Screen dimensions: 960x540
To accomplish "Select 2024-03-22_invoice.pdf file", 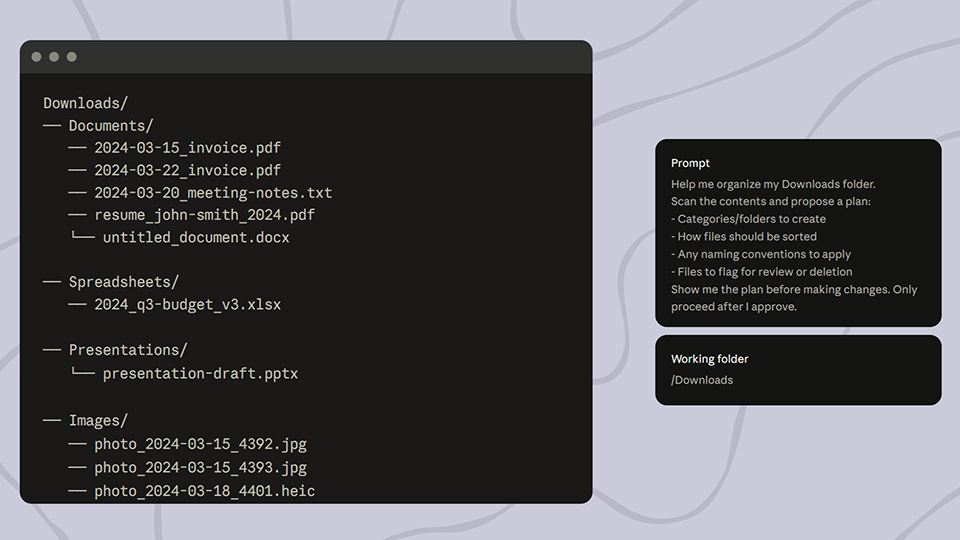I will [x=187, y=171].
